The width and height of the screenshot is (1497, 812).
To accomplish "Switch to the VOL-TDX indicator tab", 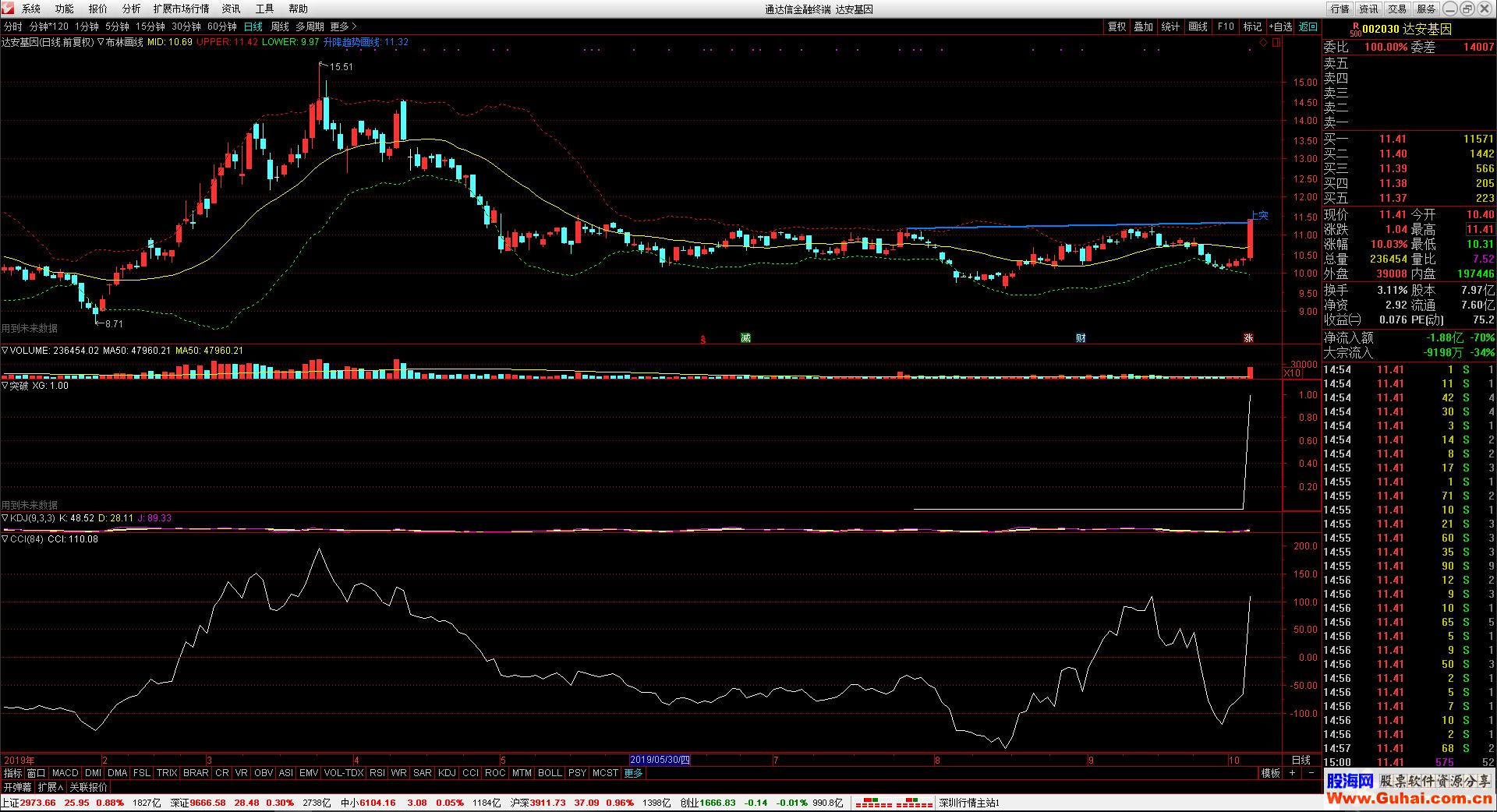I will pyautogui.click(x=343, y=773).
